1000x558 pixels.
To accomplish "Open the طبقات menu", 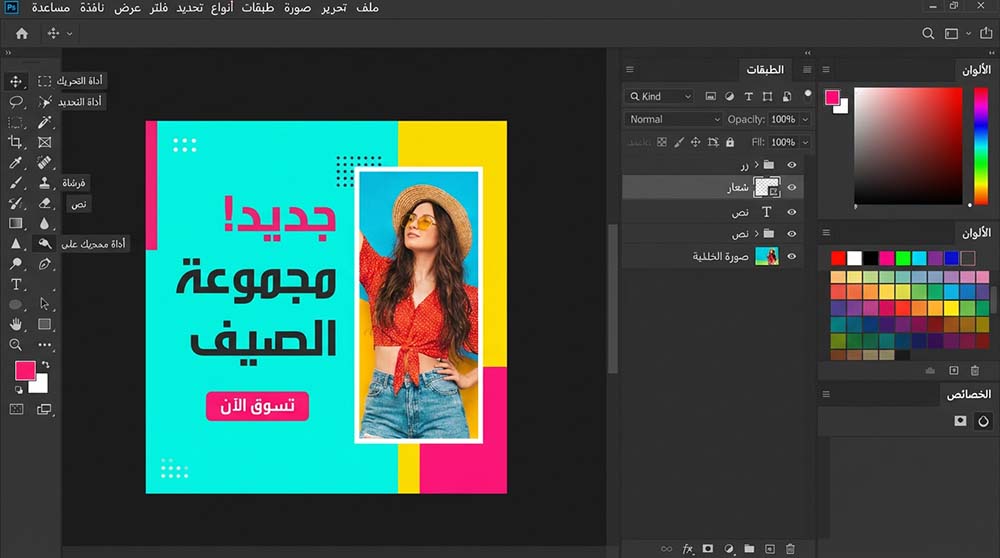I will (x=258, y=8).
